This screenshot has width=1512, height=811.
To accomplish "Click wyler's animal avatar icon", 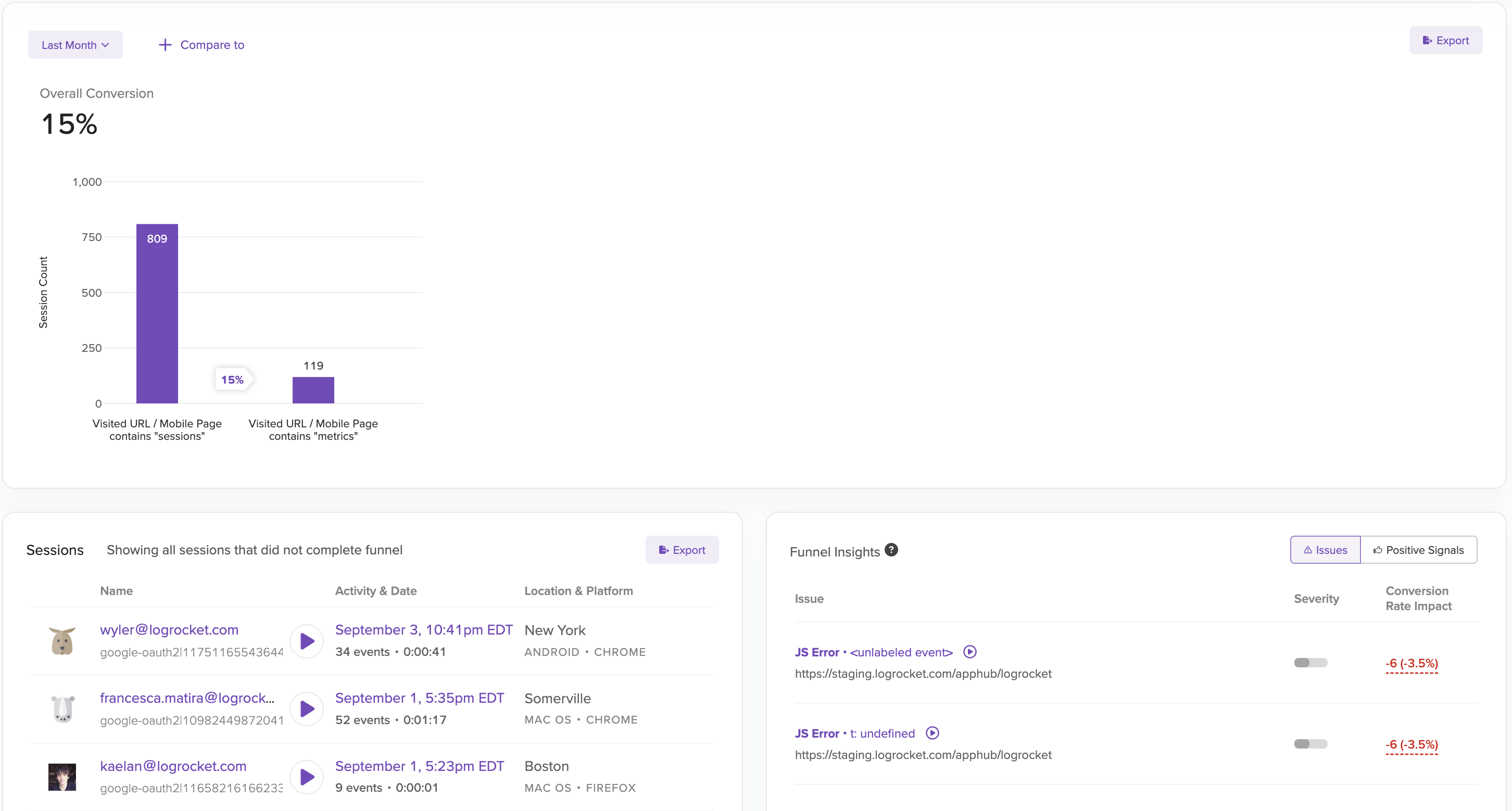I will 61,641.
